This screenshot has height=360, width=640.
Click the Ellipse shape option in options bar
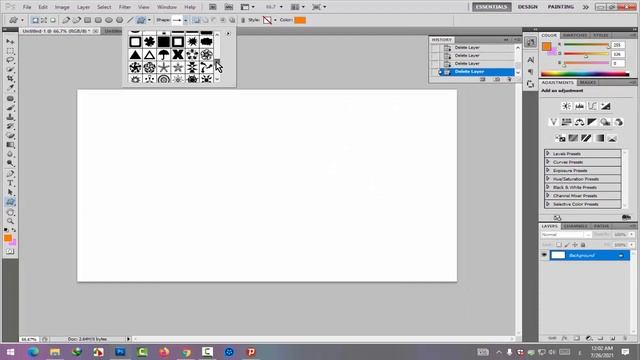click(109, 20)
